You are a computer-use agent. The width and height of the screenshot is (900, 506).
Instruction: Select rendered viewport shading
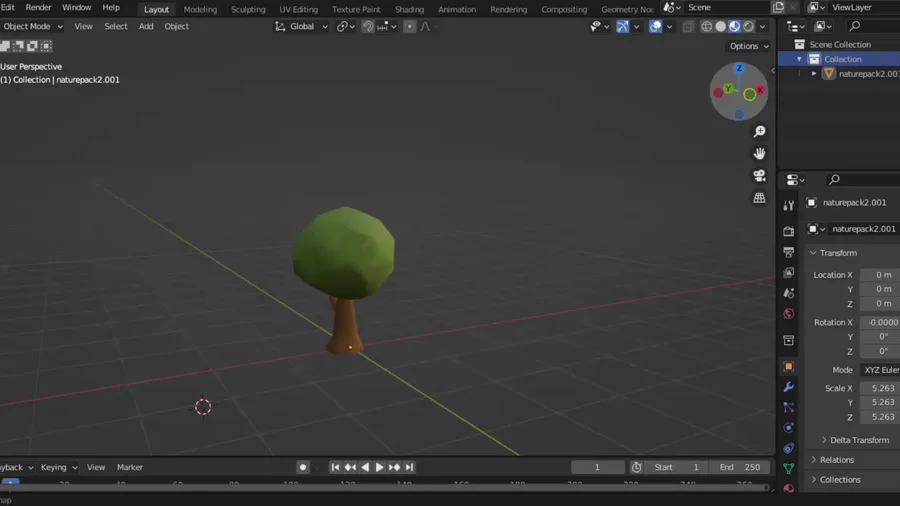pos(748,26)
